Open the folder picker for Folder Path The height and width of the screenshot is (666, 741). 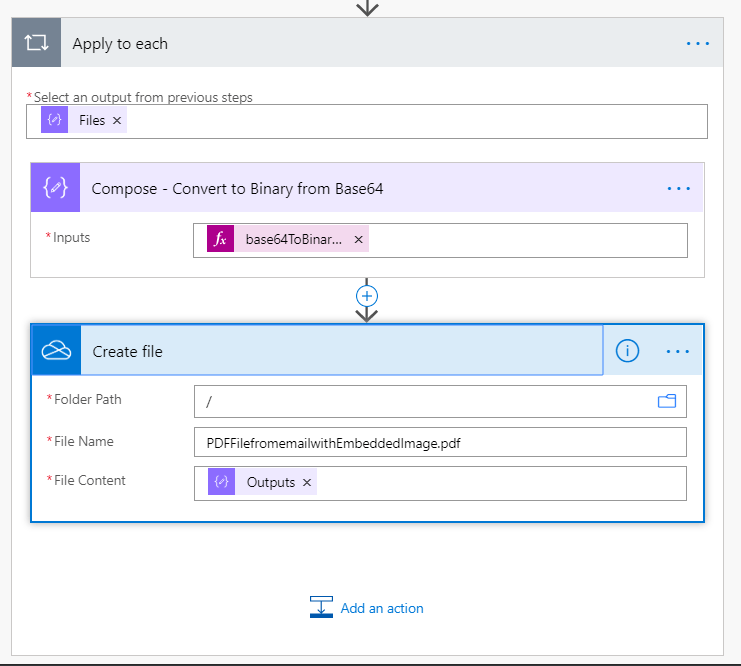pyautogui.click(x=666, y=401)
